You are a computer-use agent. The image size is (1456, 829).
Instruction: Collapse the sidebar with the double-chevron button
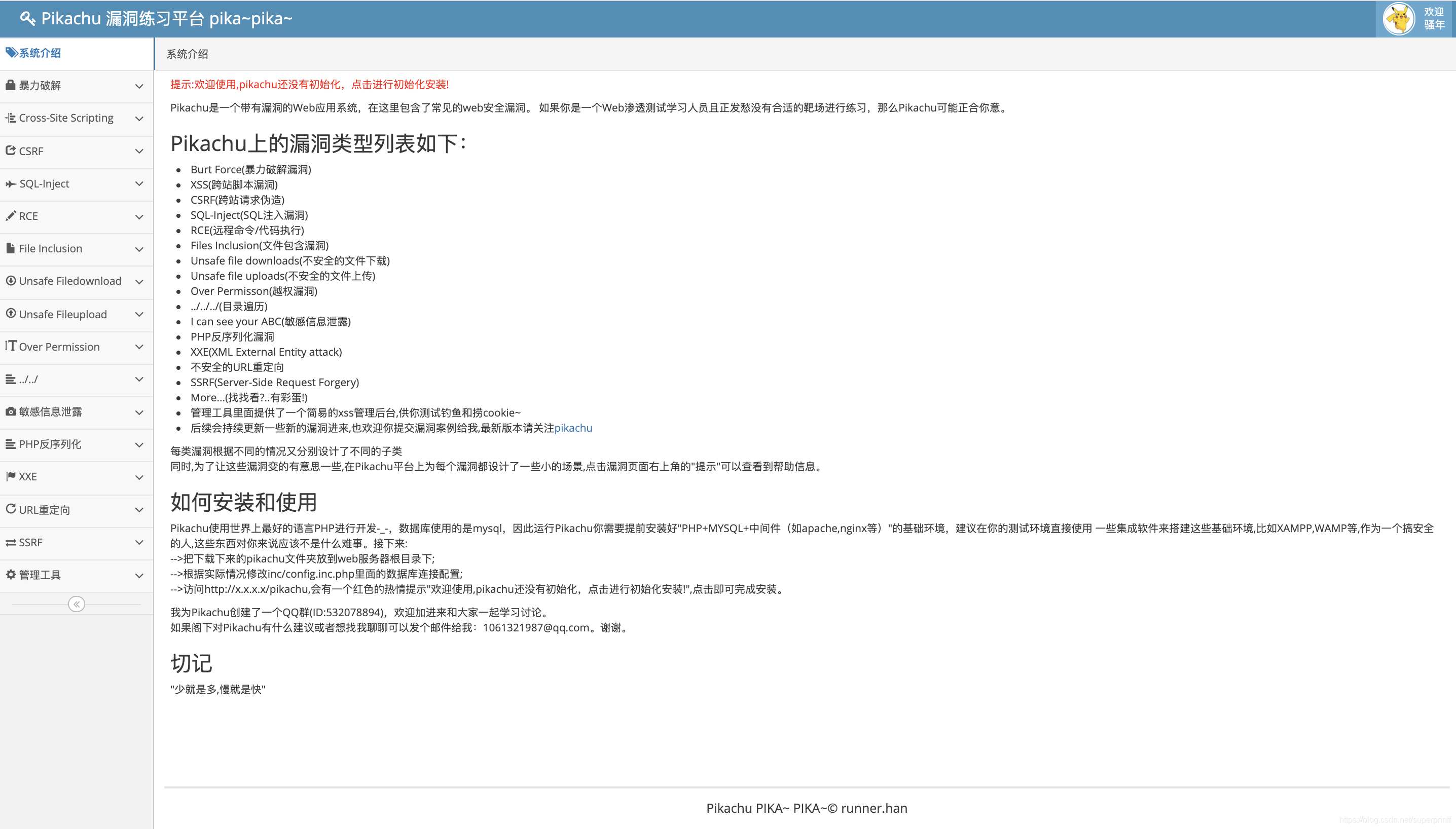point(77,604)
